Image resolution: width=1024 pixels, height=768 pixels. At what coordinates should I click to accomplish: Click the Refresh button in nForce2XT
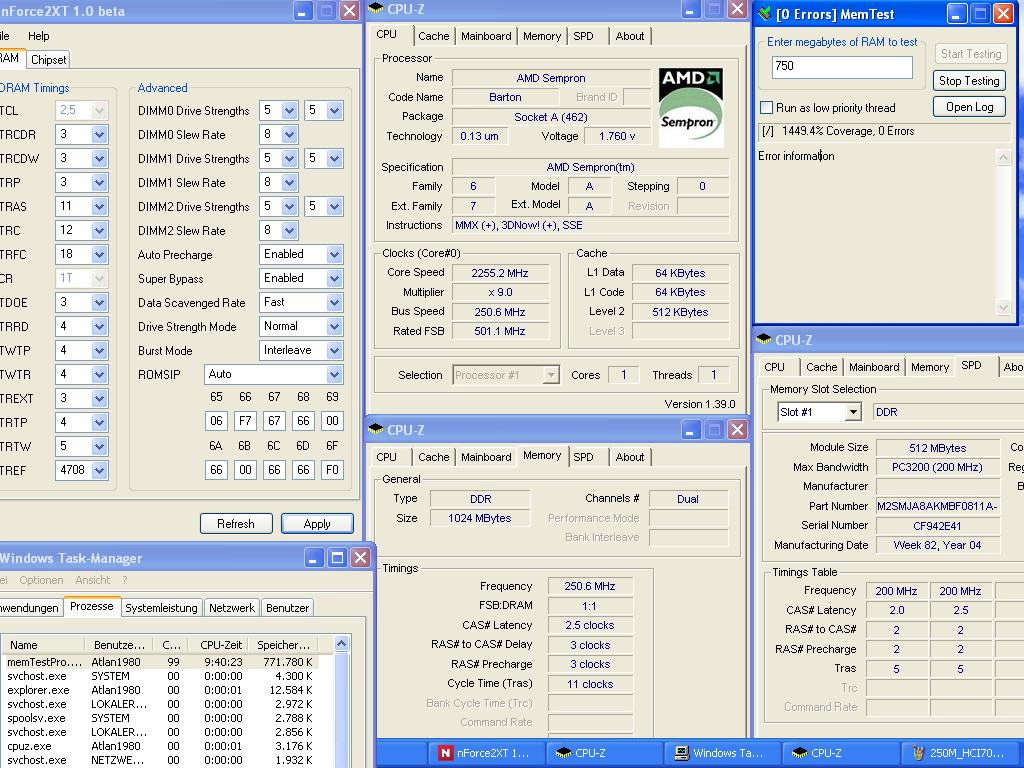pos(236,524)
